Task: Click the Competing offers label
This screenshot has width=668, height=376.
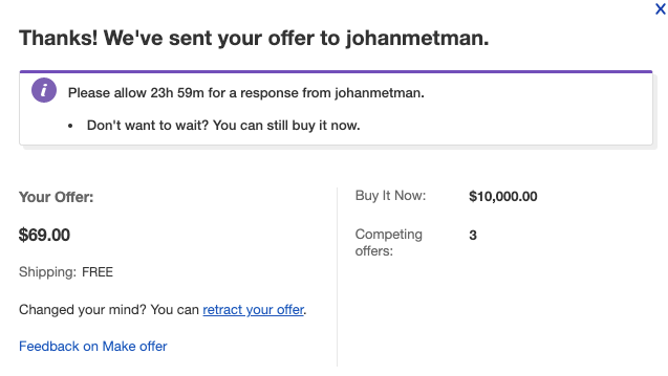Action: pos(389,242)
